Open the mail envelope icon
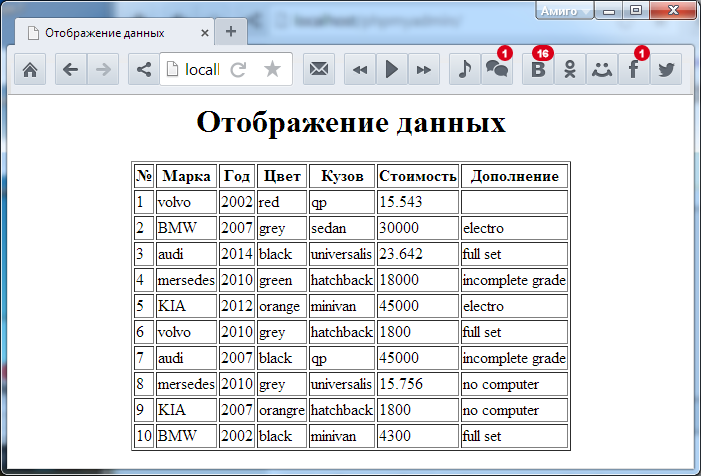Image resolution: width=701 pixels, height=476 pixels. pos(319,70)
